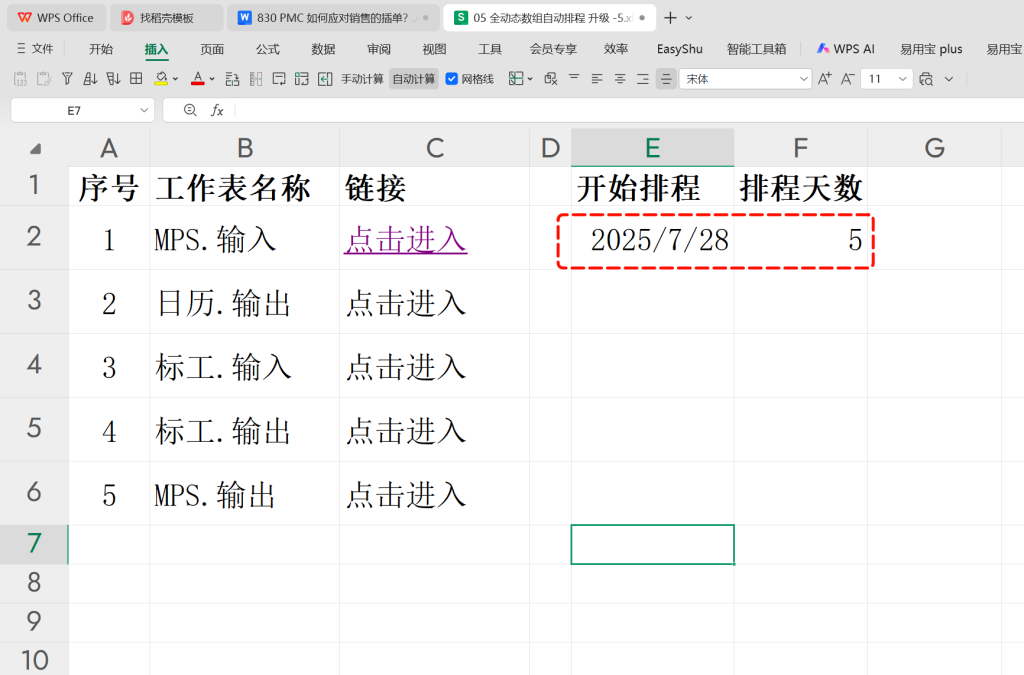The image size is (1024, 675).
Task: Switch to 手动计算 manual calculation
Action: point(362,79)
